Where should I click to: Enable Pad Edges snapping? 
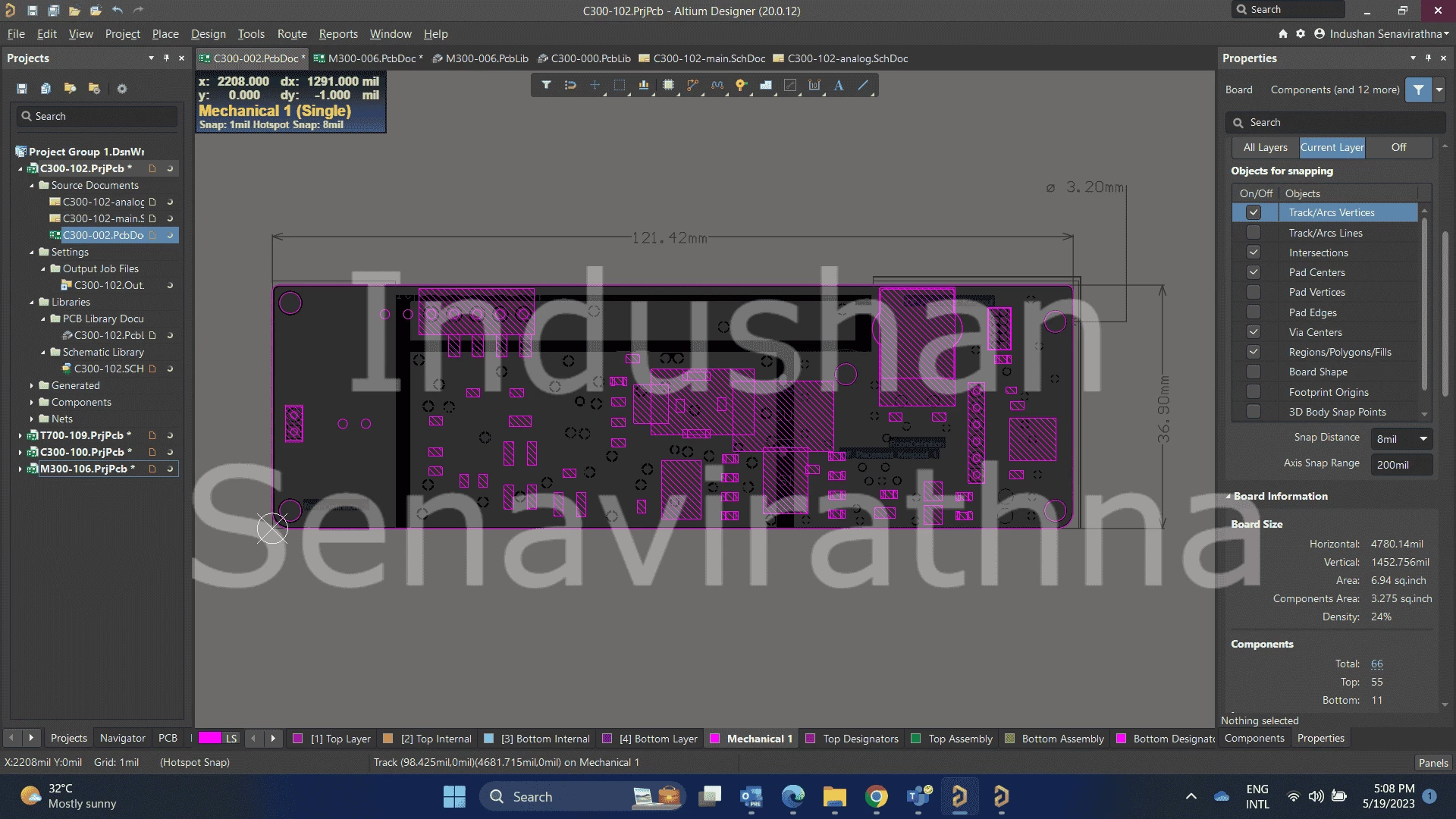point(1254,312)
